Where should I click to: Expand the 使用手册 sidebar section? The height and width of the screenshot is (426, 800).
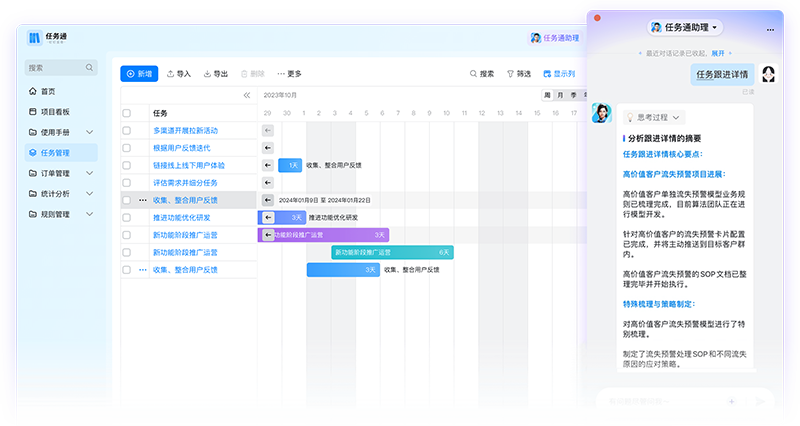pos(90,132)
